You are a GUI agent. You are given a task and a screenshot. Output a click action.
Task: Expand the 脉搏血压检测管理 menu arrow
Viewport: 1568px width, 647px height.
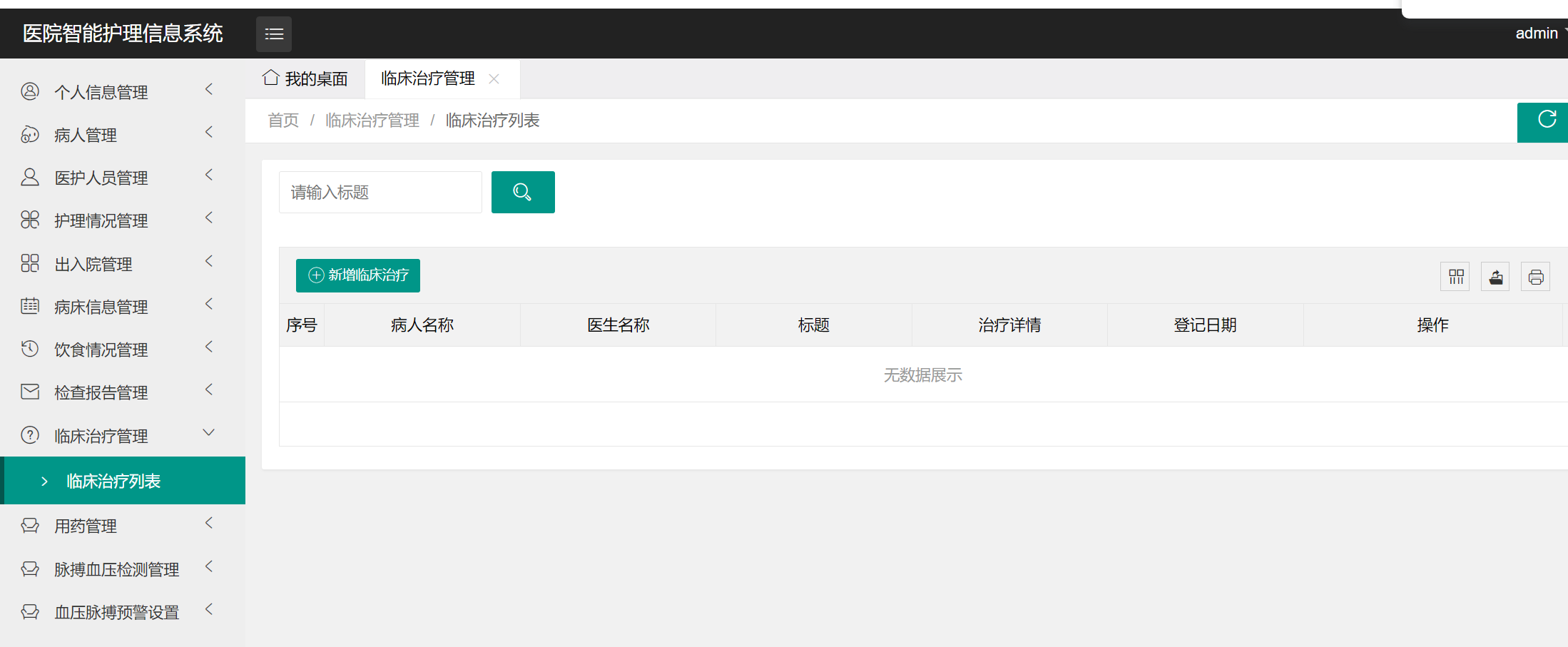209,566
